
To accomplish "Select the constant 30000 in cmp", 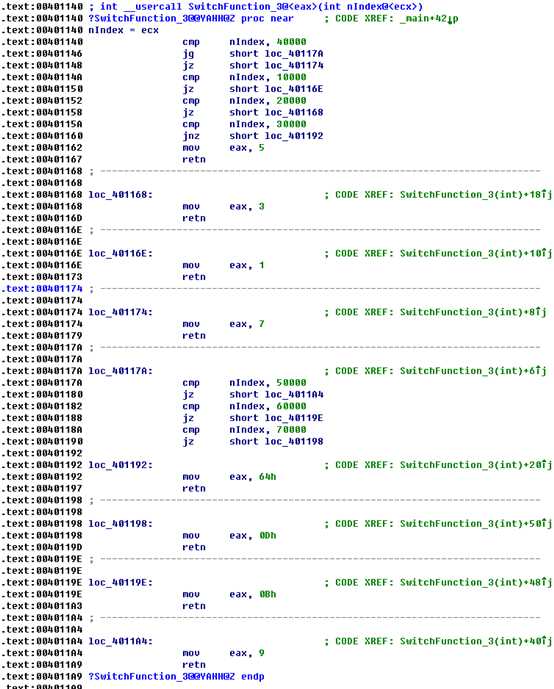I will (291, 124).
